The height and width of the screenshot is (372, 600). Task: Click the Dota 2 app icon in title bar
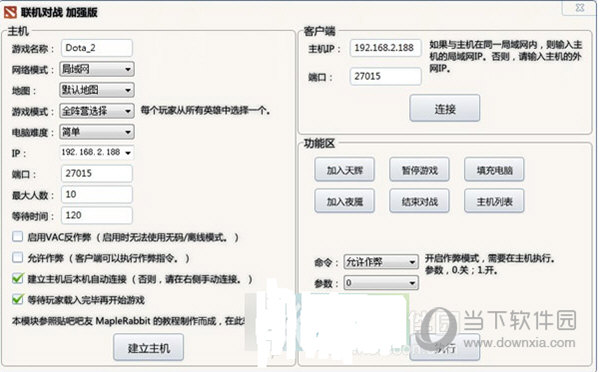point(10,12)
